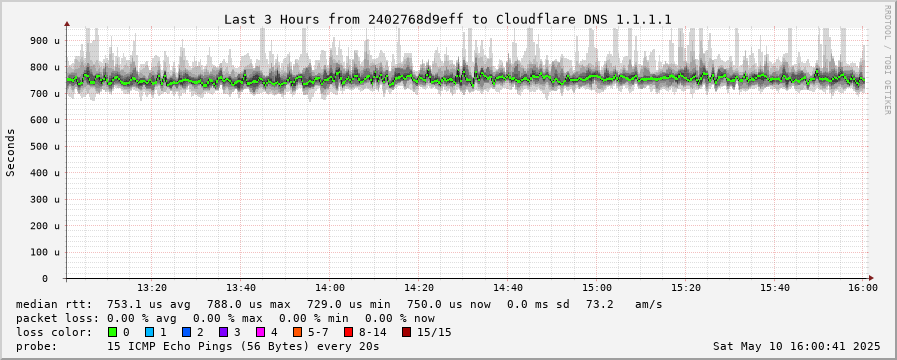This screenshot has width=897, height=360.
Task: Click the timestamp Sat May 10 16:00:41 2025
Action: pyautogui.click(x=796, y=346)
